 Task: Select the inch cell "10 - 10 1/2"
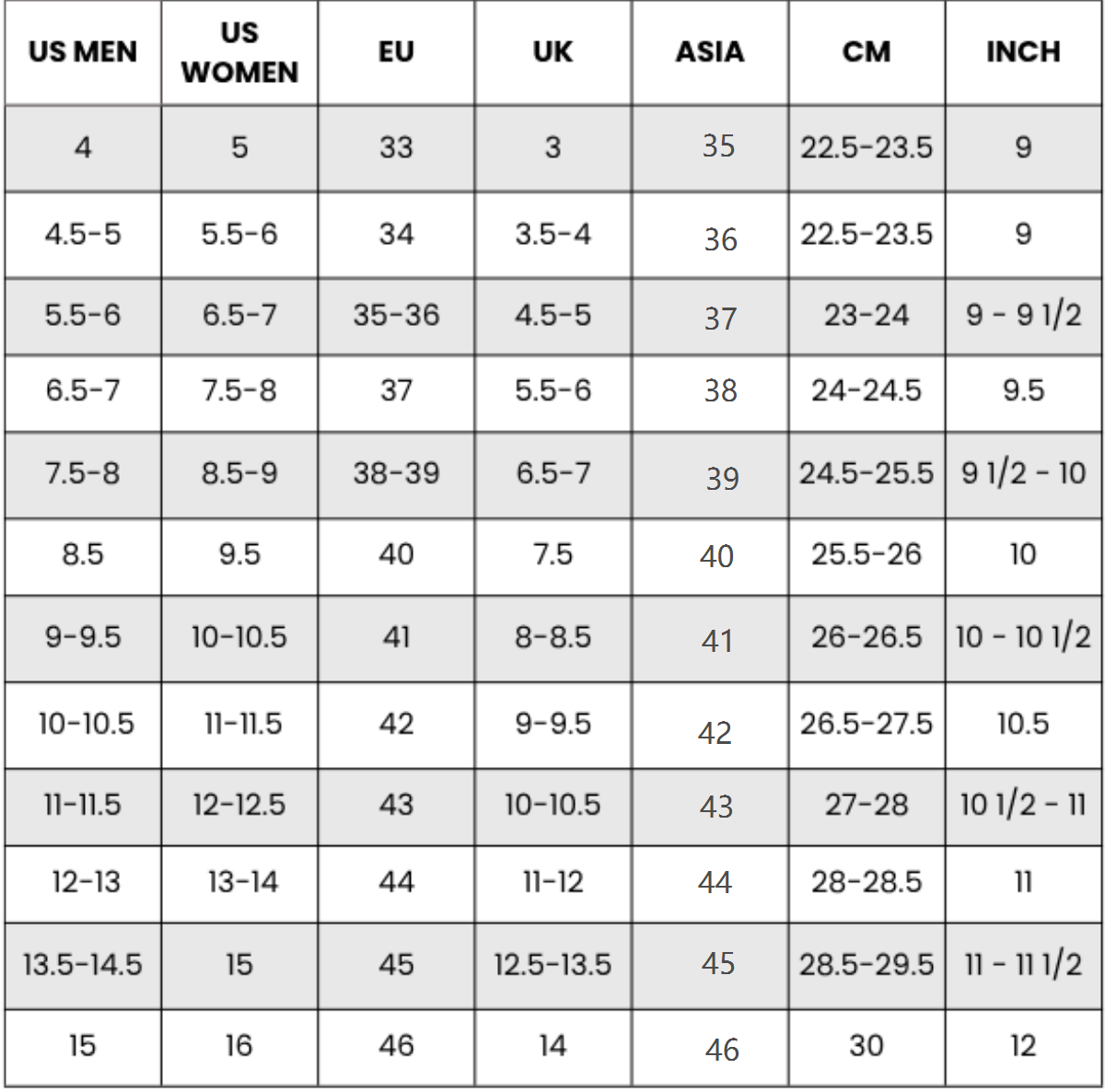pyautogui.click(x=1023, y=637)
